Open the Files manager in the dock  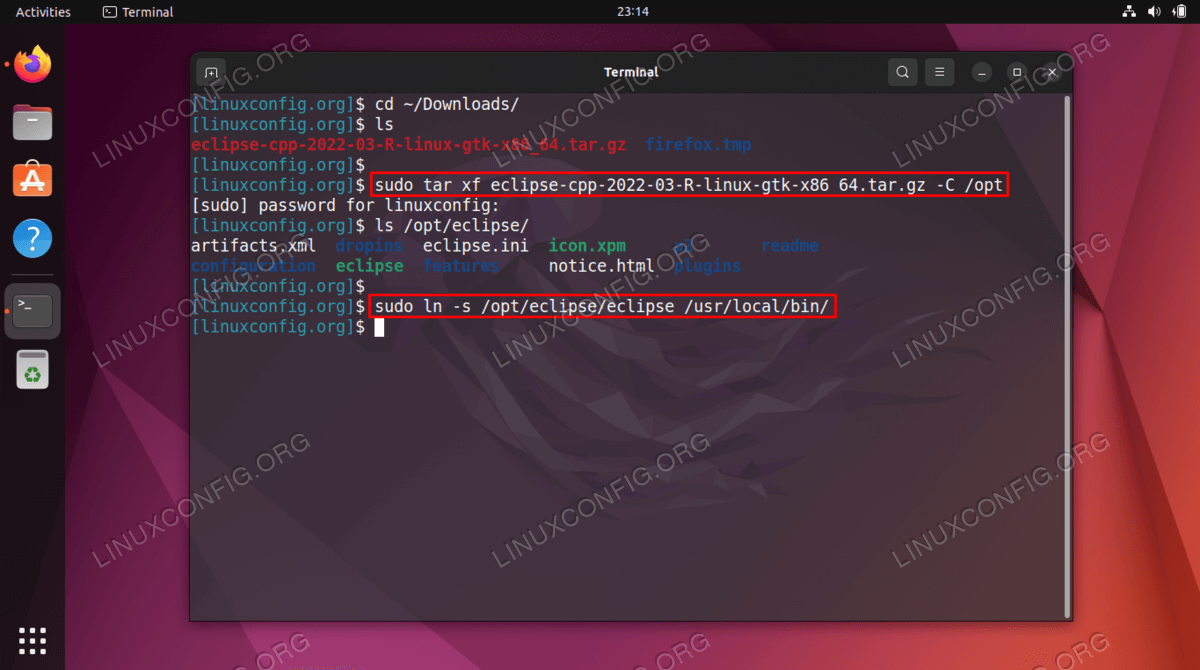pos(33,123)
